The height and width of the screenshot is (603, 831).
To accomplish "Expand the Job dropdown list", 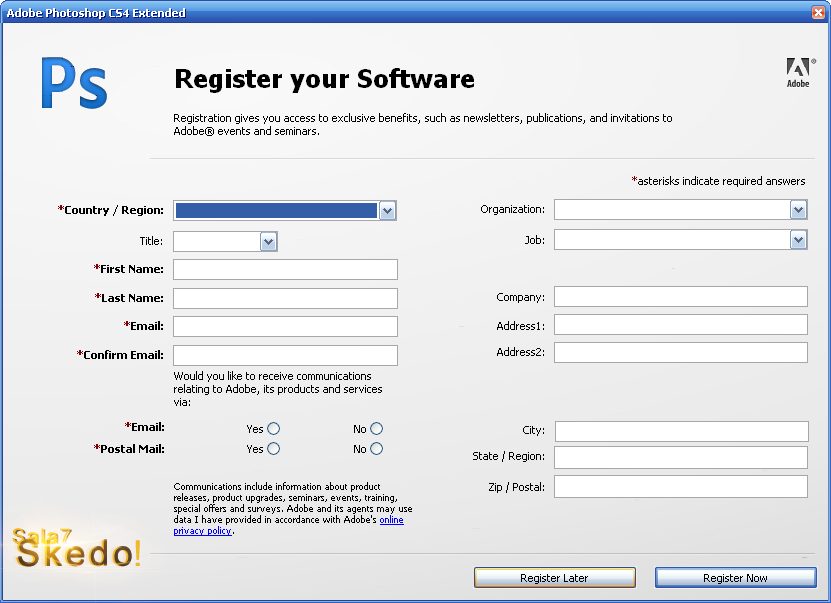I will click(798, 240).
